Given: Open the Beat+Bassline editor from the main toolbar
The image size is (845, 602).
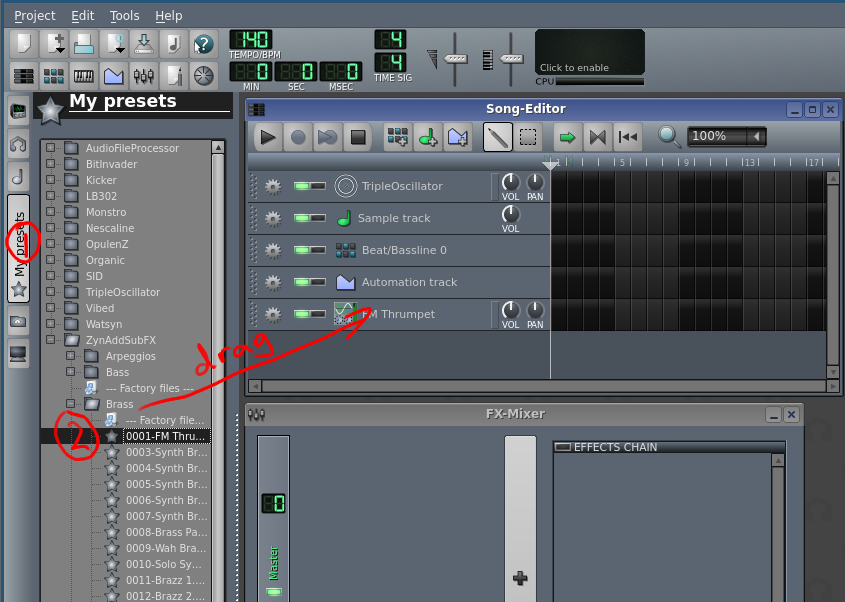Looking at the screenshot, I should pos(52,76).
